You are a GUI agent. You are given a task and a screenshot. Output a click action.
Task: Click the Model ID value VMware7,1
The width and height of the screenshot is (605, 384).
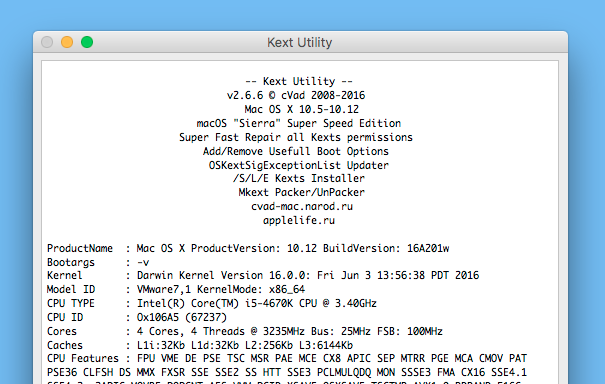[164, 289]
